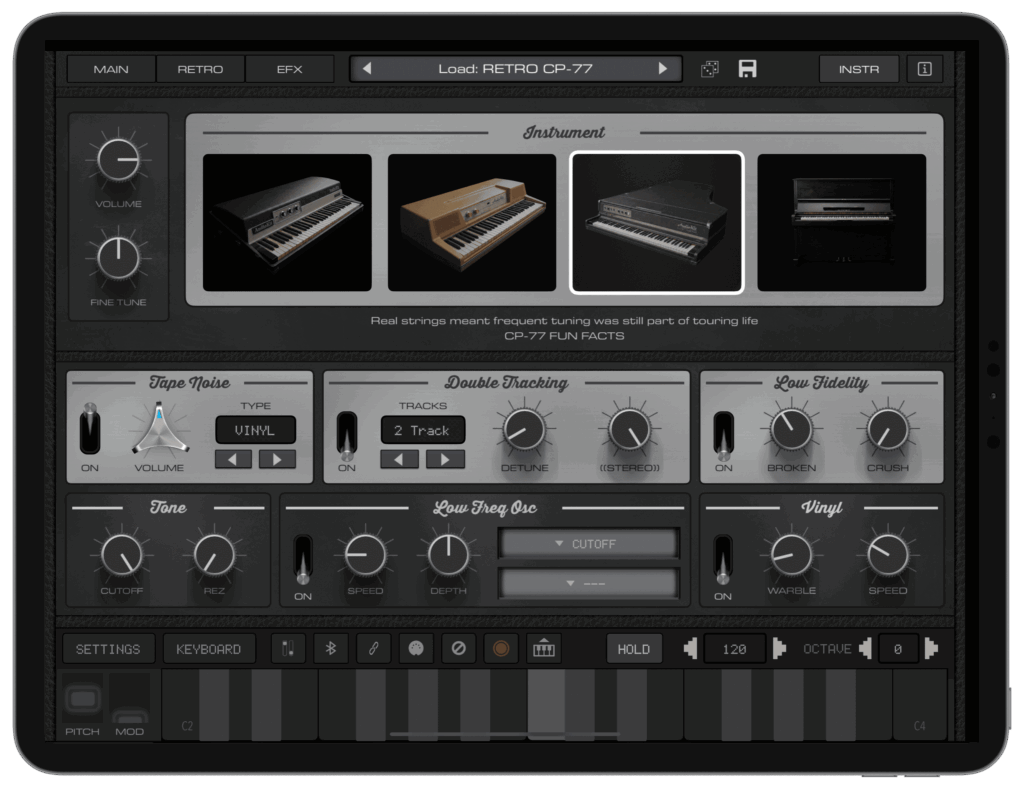The width and height of the screenshot is (1024, 790).
Task: Click the panic (slashed circle) icon
Action: click(x=459, y=649)
